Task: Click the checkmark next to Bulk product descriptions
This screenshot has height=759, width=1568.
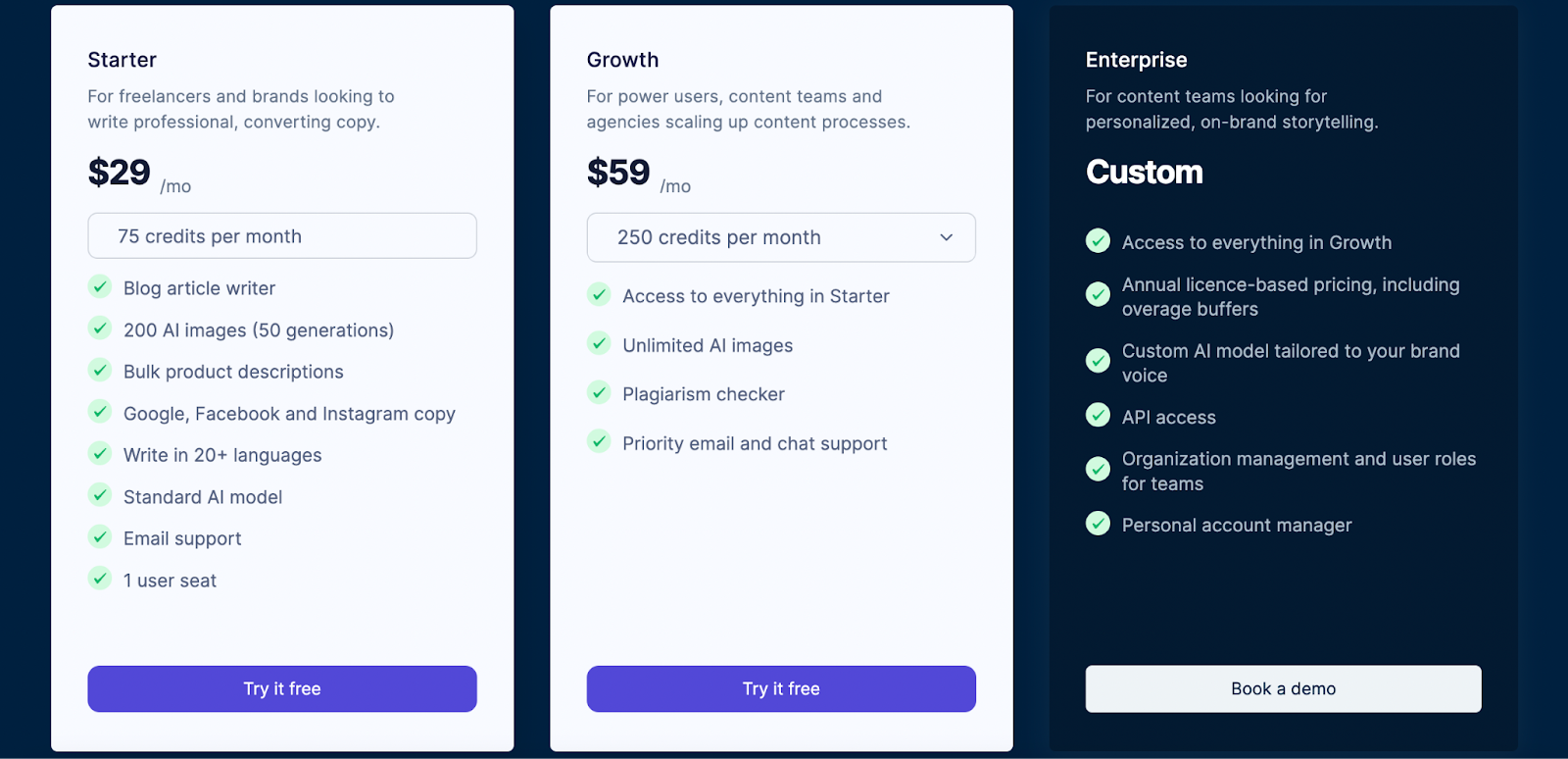Action: (x=100, y=370)
